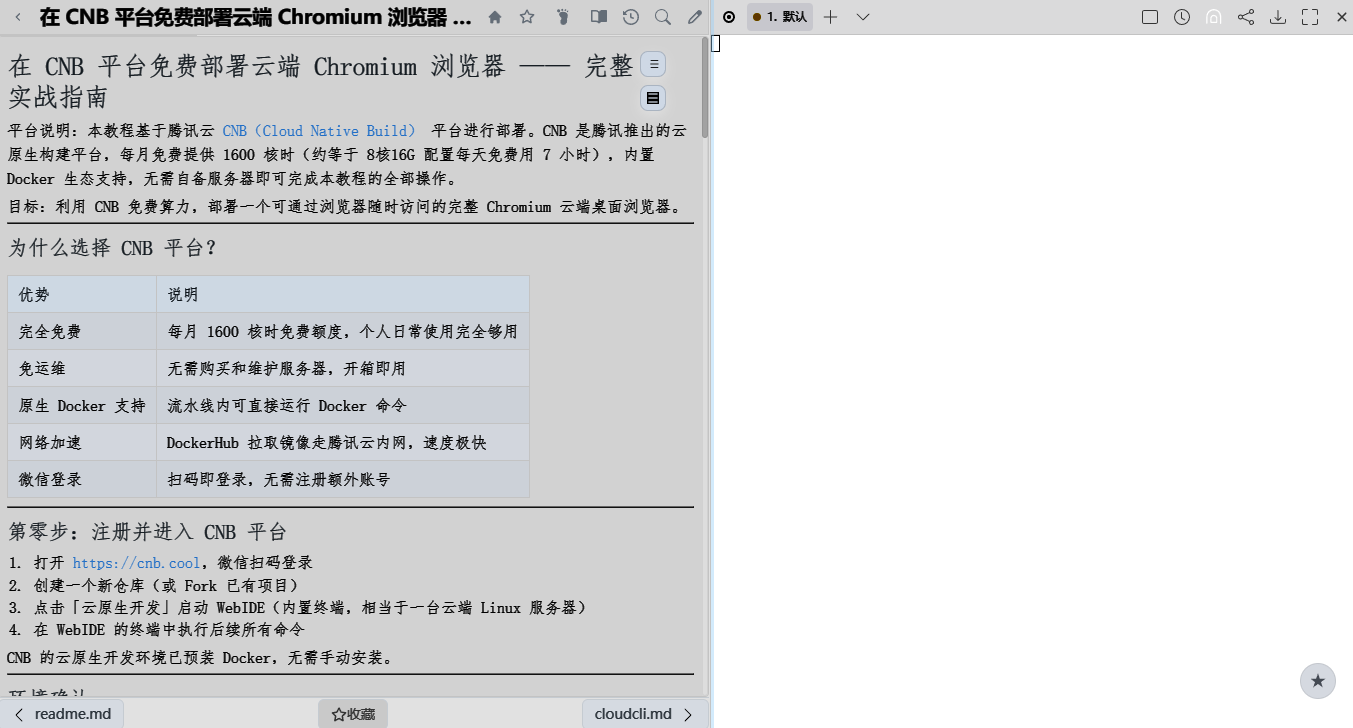Click the truncated bold title in top bar
The width and height of the screenshot is (1353, 728).
(x=255, y=17)
